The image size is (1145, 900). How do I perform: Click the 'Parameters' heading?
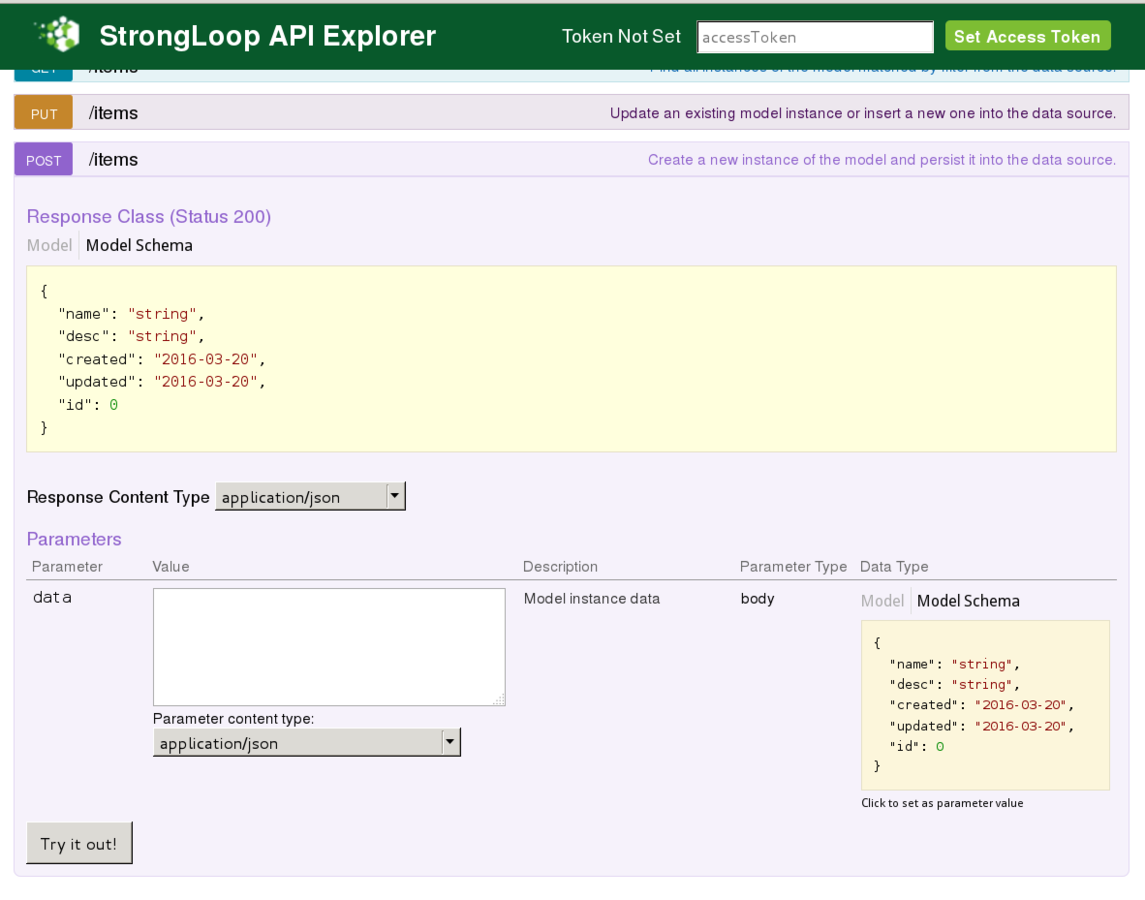click(x=74, y=539)
